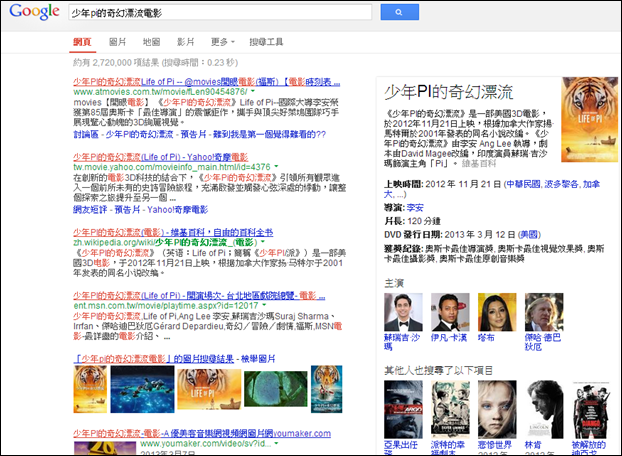Expand the arrow next to tw.movie.yahoo.com URL

[276, 167]
